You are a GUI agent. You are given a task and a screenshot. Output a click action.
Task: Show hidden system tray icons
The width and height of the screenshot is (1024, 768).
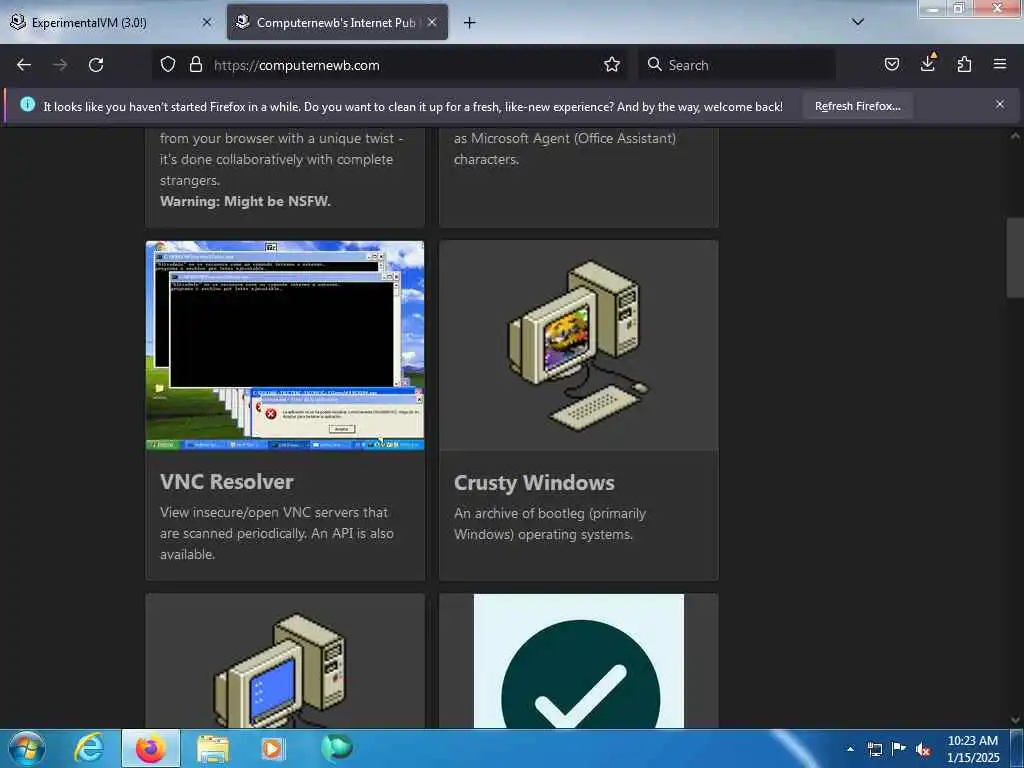coord(850,749)
